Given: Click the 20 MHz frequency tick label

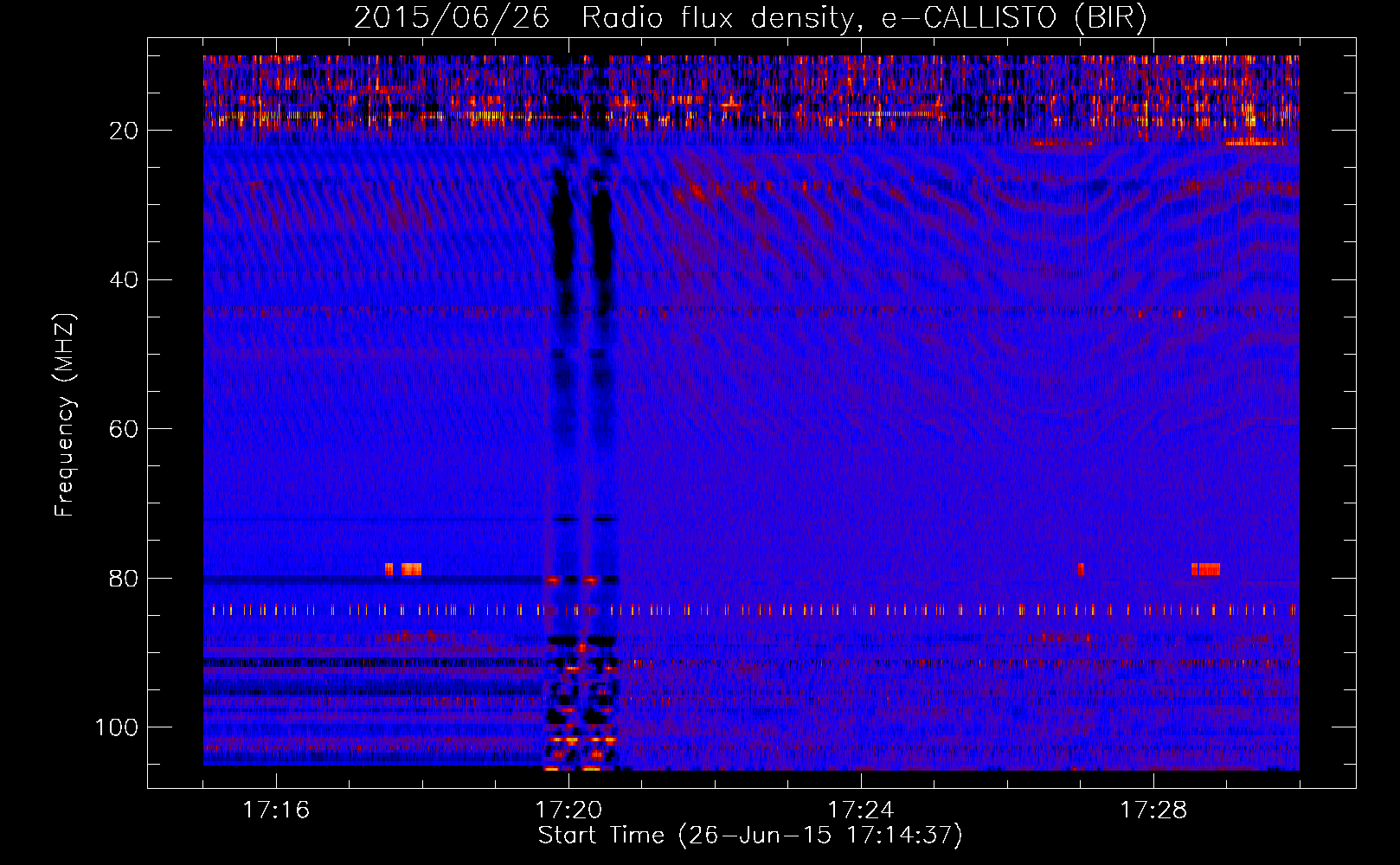Looking at the screenshot, I should pyautogui.click(x=125, y=131).
